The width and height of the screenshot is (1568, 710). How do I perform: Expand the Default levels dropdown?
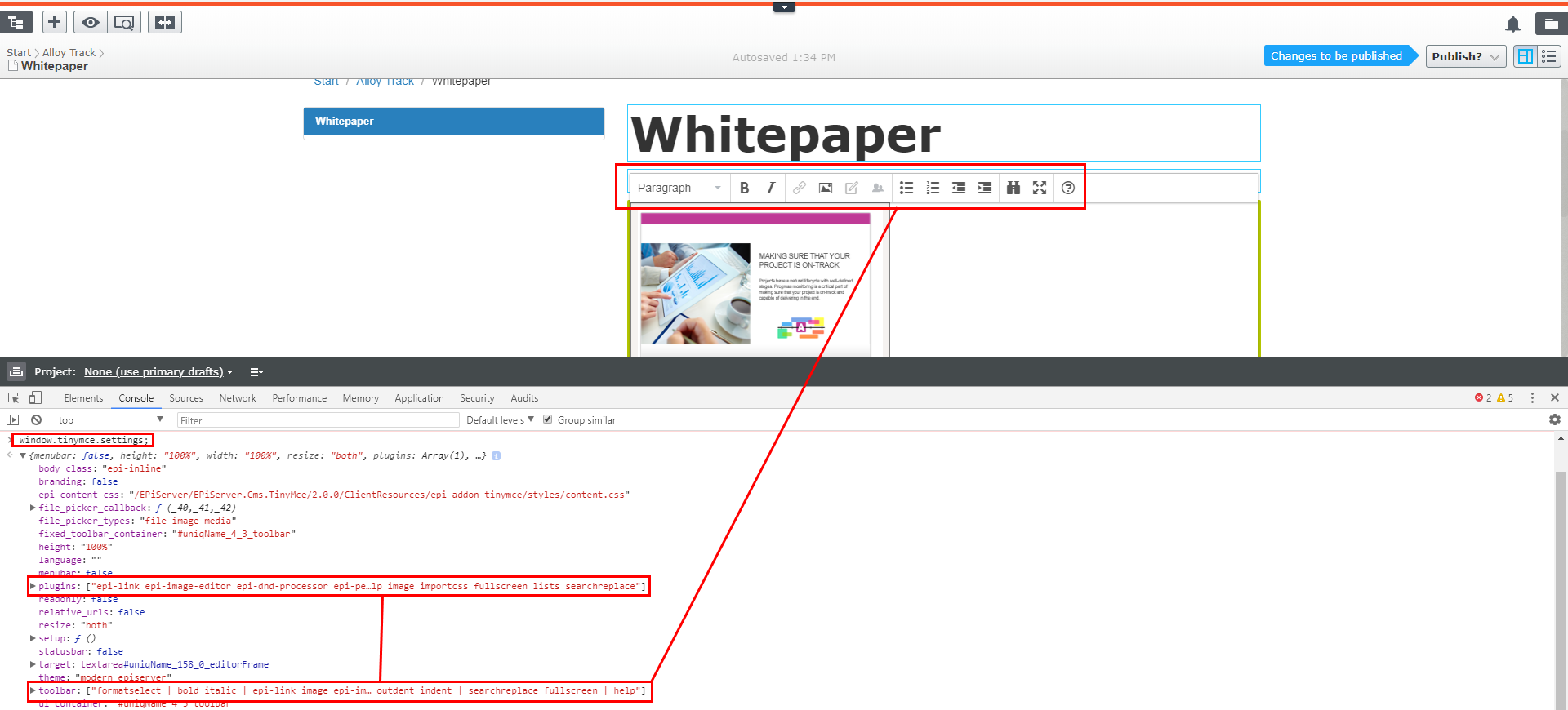500,420
